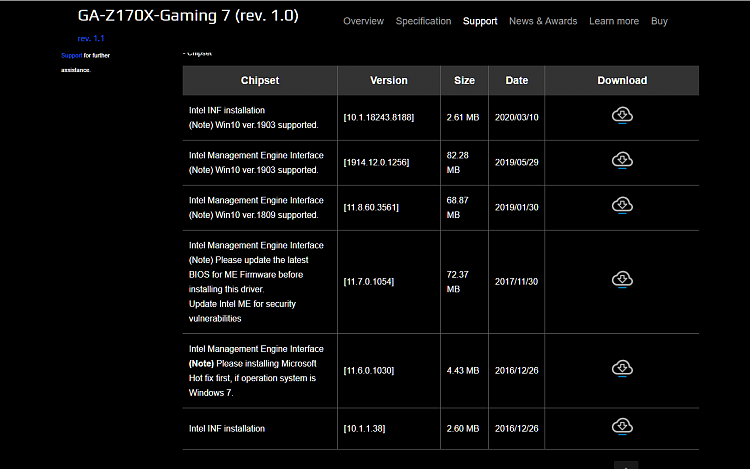
Task: Select version text [11.8.60.3561]
Action: [371, 207]
